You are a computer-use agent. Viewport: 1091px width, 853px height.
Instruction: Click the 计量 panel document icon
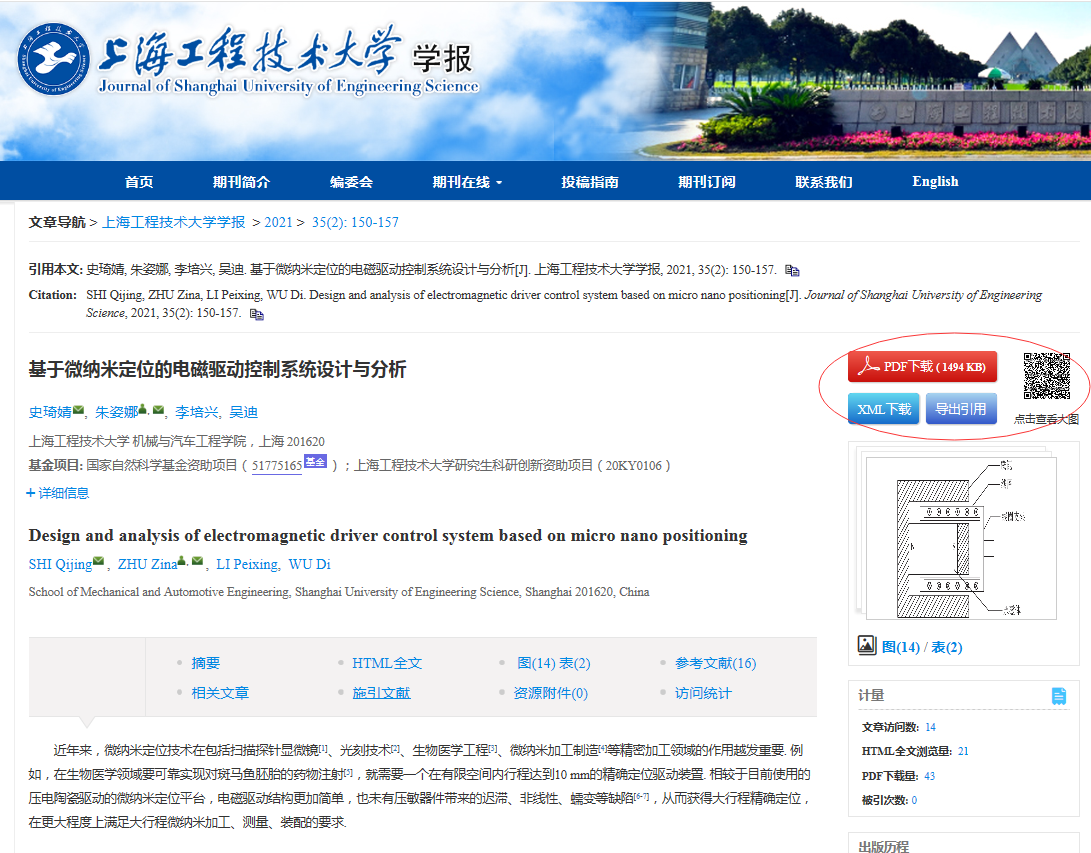pyautogui.click(x=1059, y=696)
